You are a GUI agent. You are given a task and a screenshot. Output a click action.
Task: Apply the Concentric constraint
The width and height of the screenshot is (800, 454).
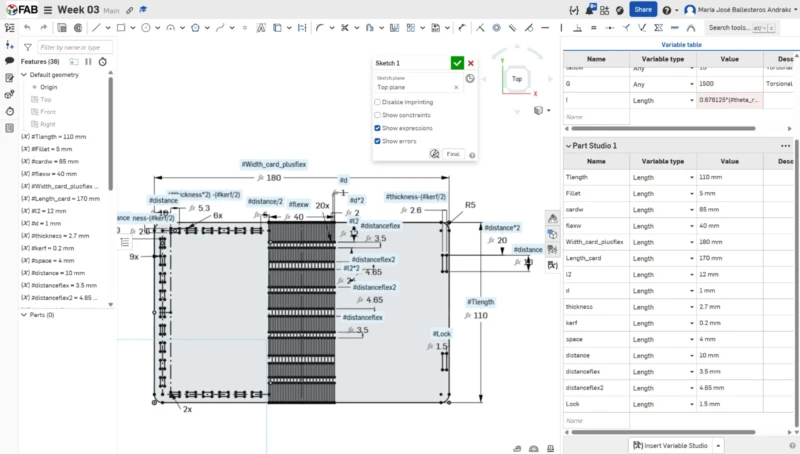[496, 28]
